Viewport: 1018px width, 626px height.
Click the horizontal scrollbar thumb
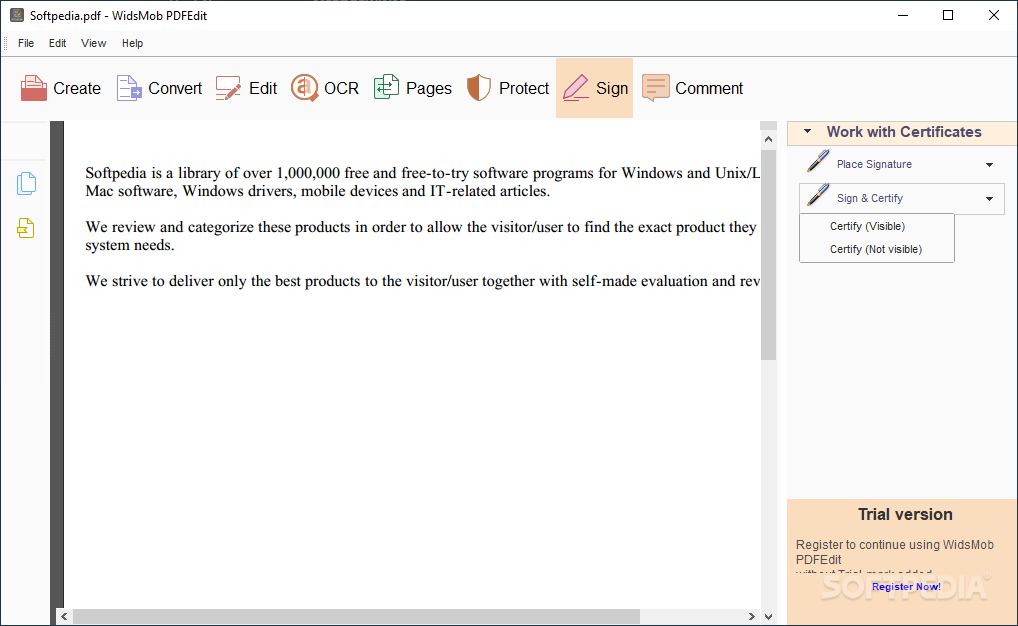(356, 616)
